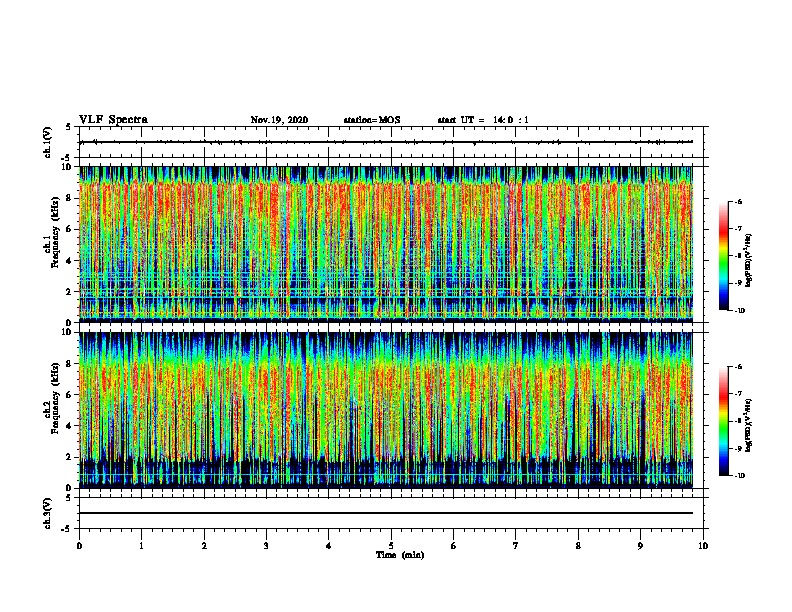Screen dimensions: 792x612
Task: Click the "-5" tick on ch.3(V) axis
Action: point(67,529)
